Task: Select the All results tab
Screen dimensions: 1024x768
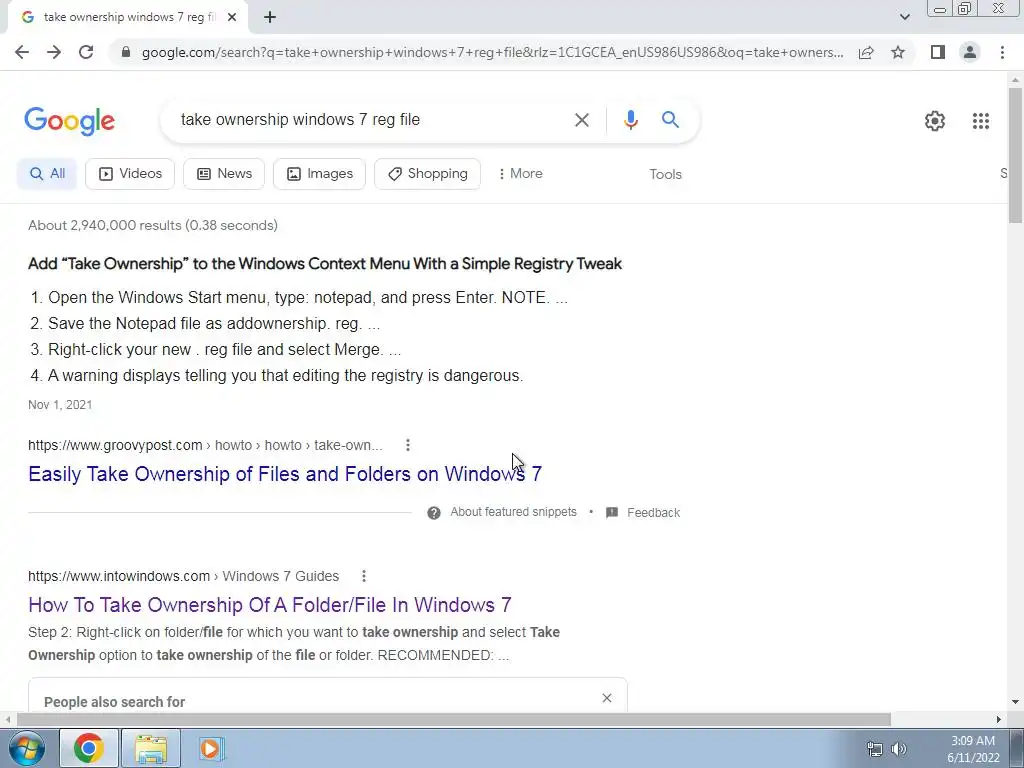Action: pyautogui.click(x=47, y=174)
